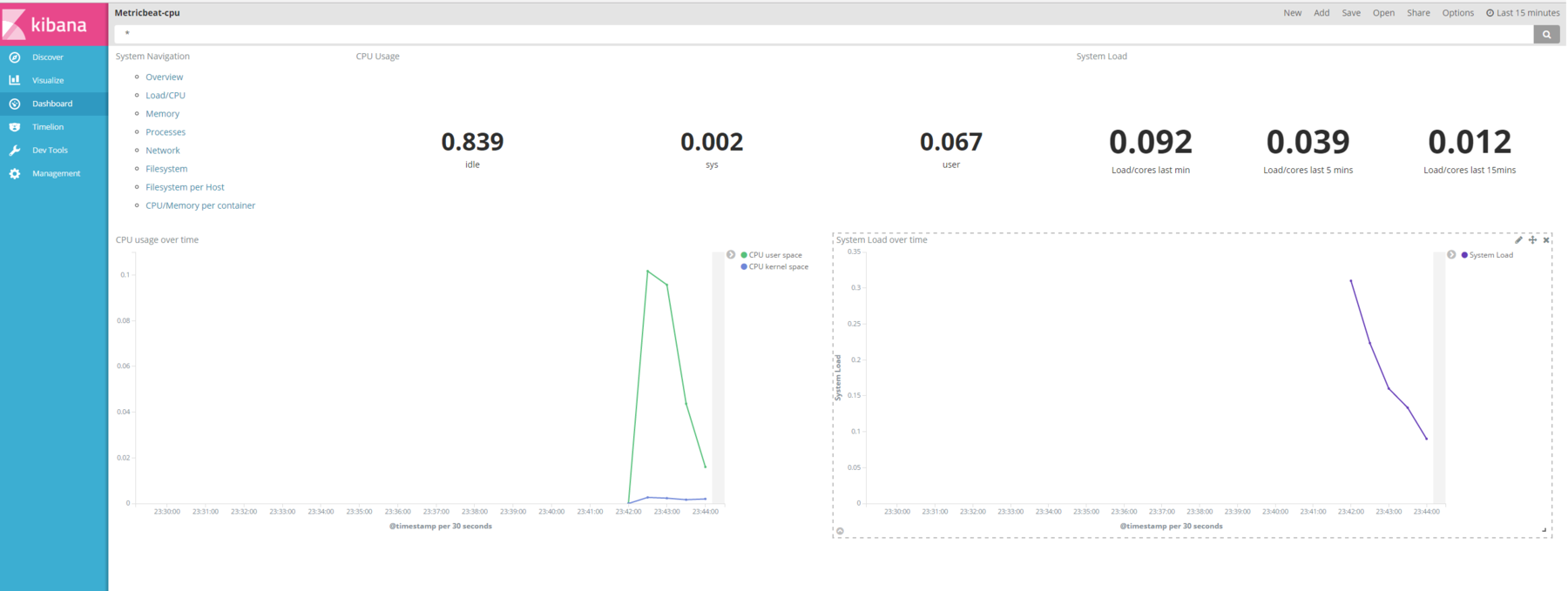Click the green peak point on the CPU chart
1568x591 pixels.
647,271
